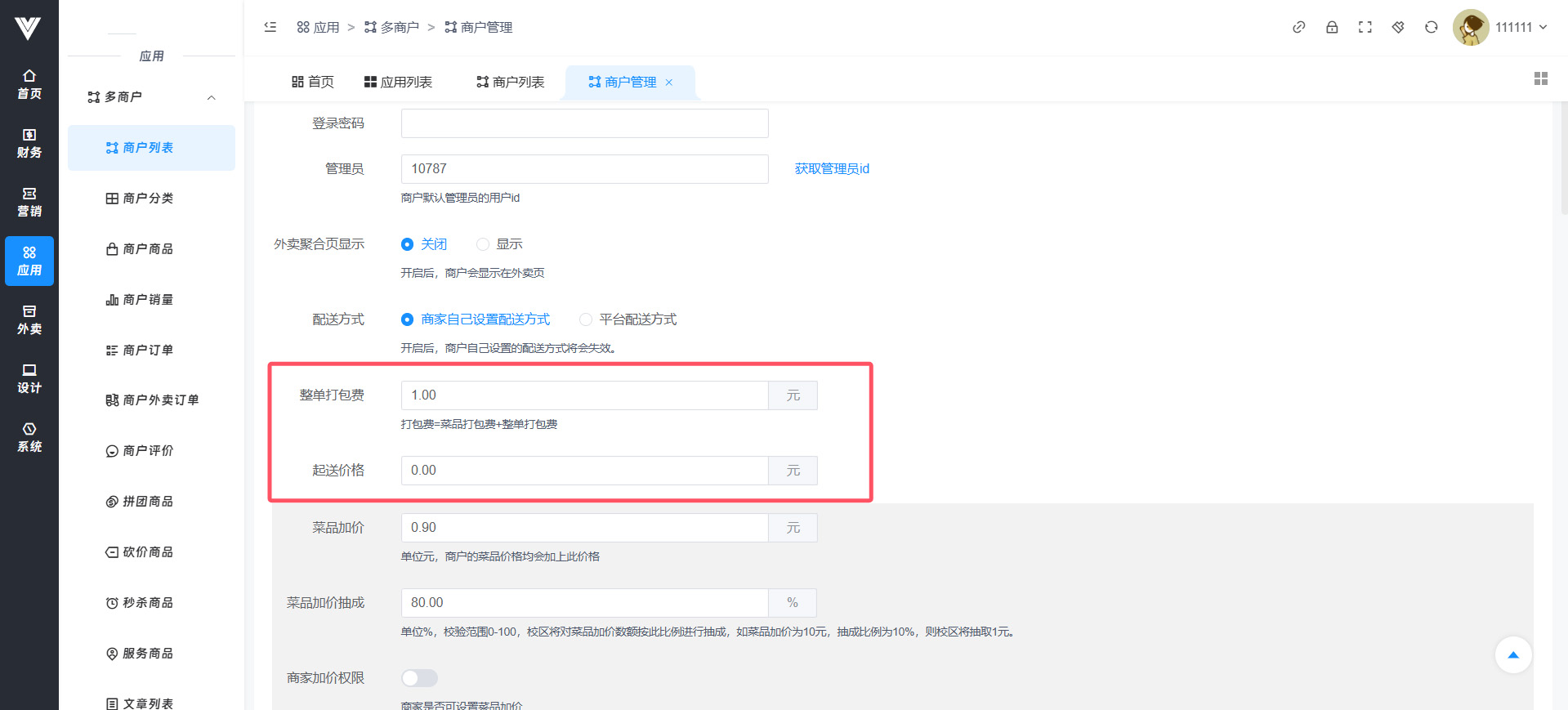Switch to the 应用列表 tab

[x=398, y=82]
